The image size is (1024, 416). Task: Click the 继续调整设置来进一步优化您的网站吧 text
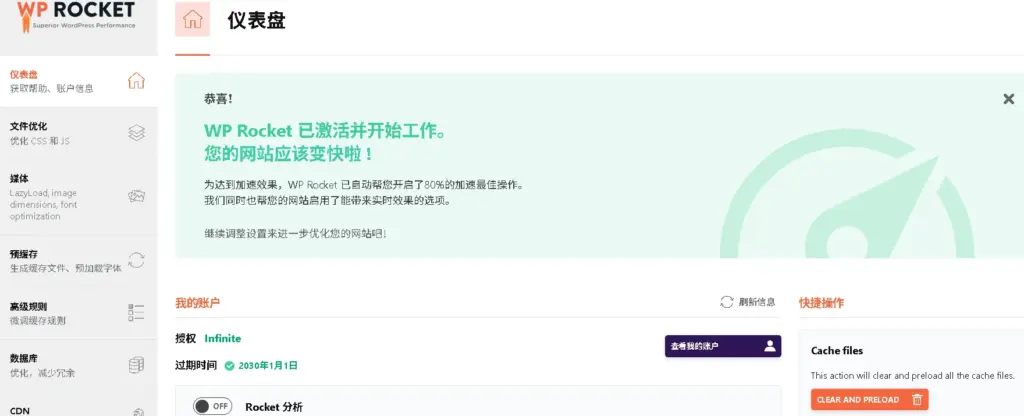tap(295, 233)
